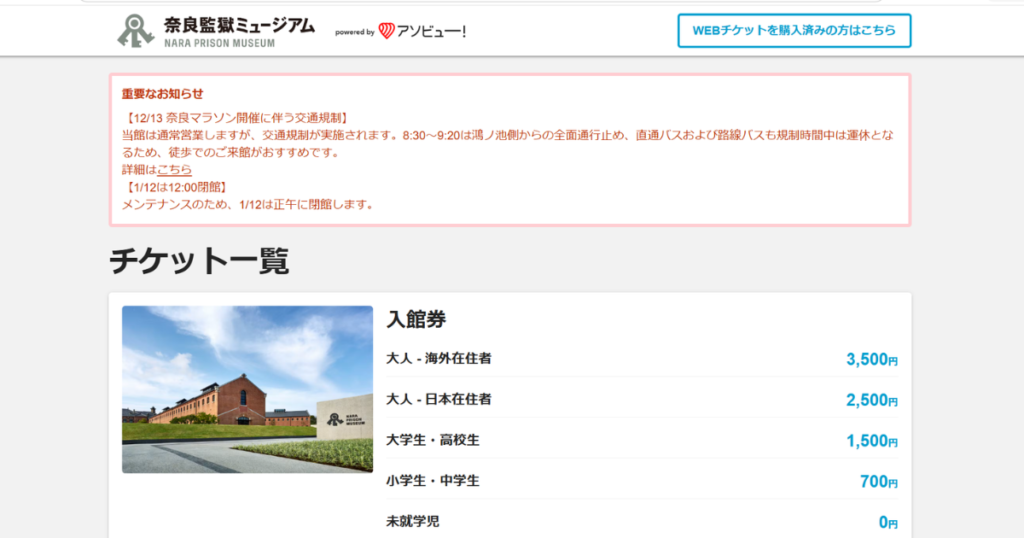This screenshot has width=1024, height=538.
Task: Follow the こちら details link in notice
Action: [174, 170]
